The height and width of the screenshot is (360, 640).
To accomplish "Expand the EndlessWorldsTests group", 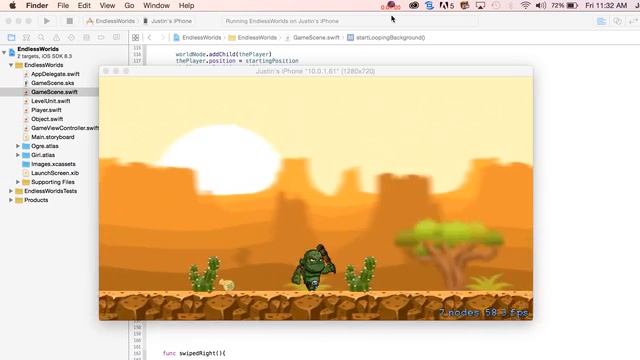I will pyautogui.click(x=11, y=191).
